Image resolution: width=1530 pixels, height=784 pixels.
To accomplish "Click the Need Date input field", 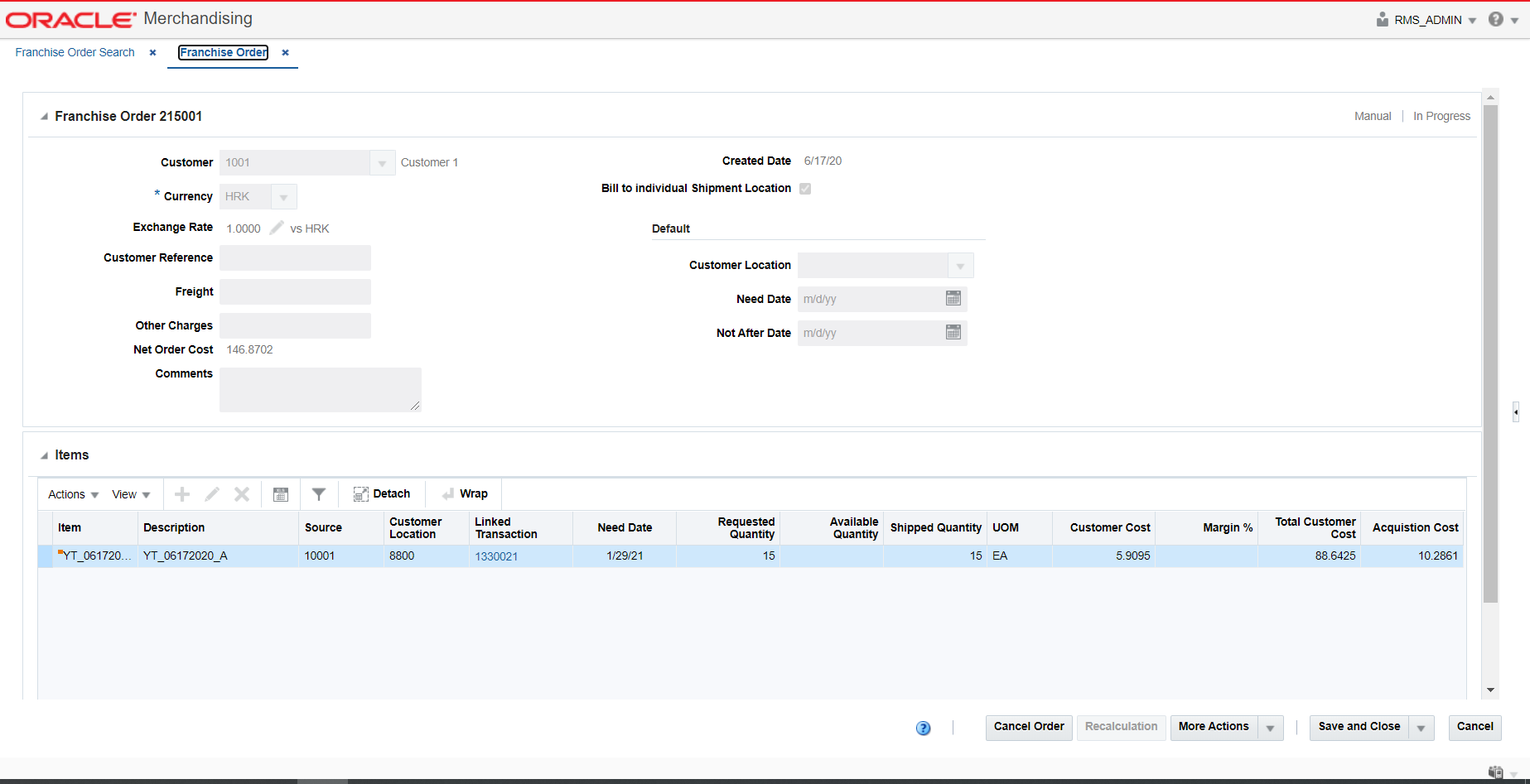I will (x=870, y=299).
